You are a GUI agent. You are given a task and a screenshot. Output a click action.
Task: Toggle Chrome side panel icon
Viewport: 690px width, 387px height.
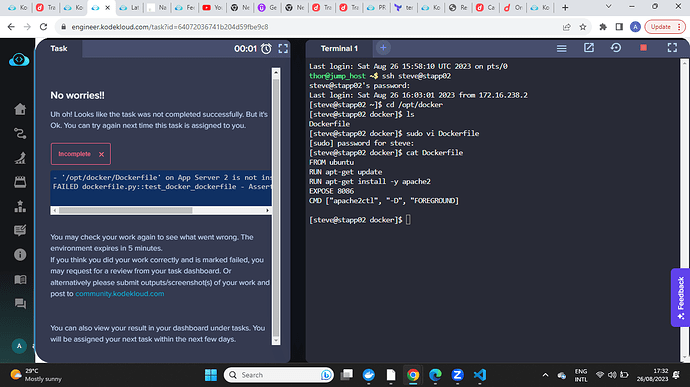point(619,27)
